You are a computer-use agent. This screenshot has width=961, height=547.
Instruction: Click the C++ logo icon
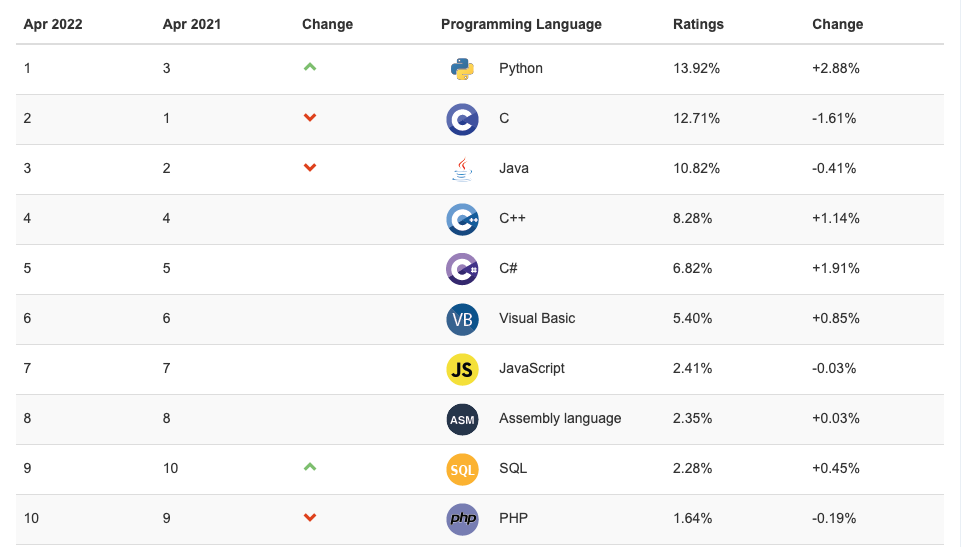(x=461, y=219)
